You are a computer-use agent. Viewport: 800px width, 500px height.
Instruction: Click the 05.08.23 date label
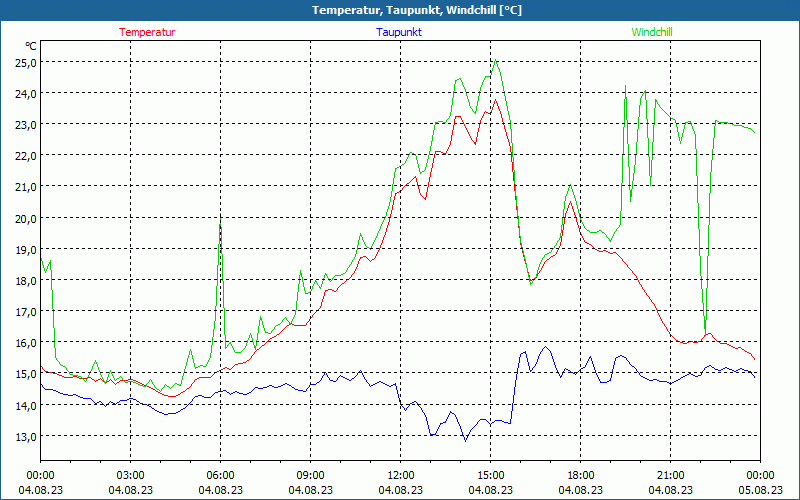pos(760,489)
